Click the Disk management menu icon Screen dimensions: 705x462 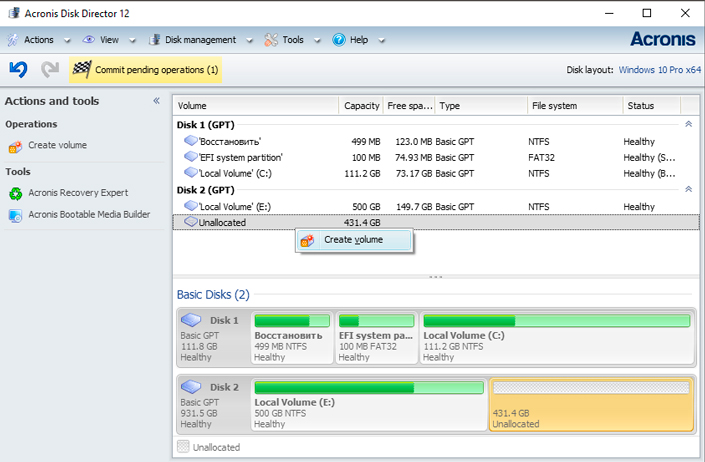pyautogui.click(x=155, y=40)
